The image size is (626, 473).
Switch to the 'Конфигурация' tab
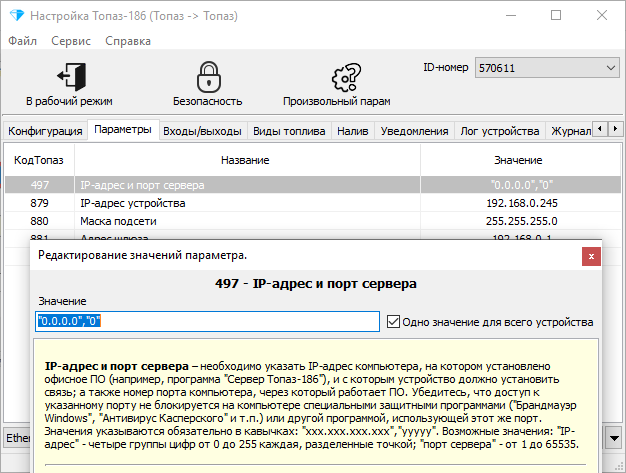coord(45,131)
